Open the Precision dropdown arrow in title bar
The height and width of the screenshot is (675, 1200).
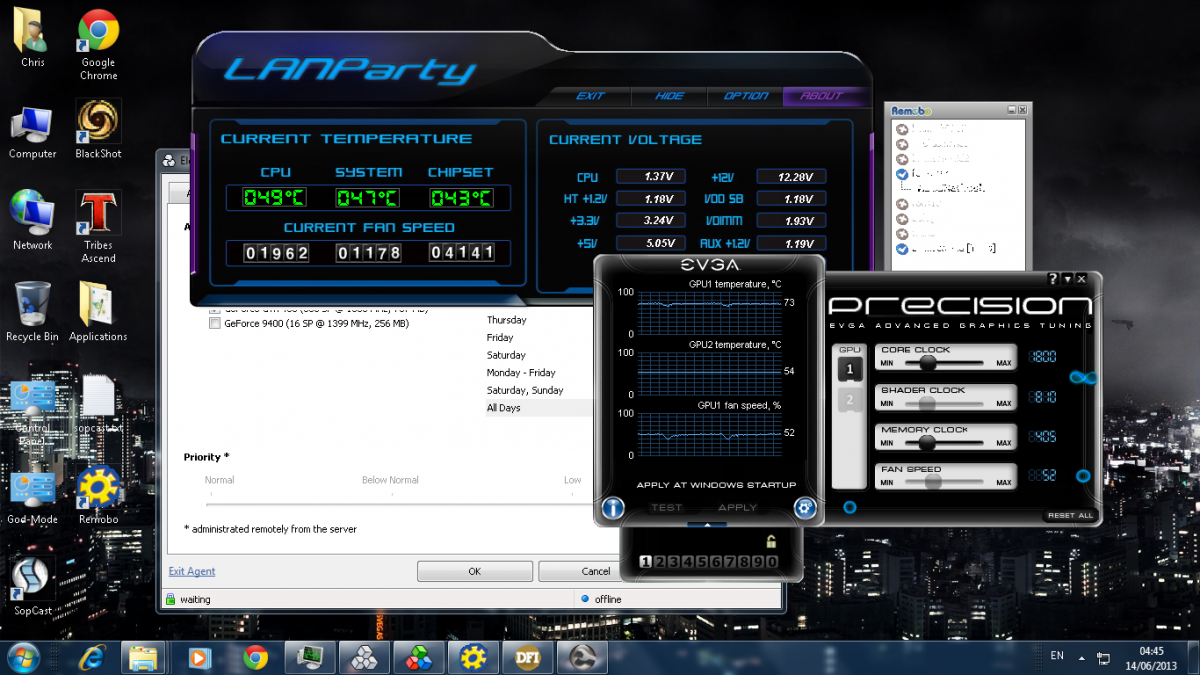pos(1068,279)
